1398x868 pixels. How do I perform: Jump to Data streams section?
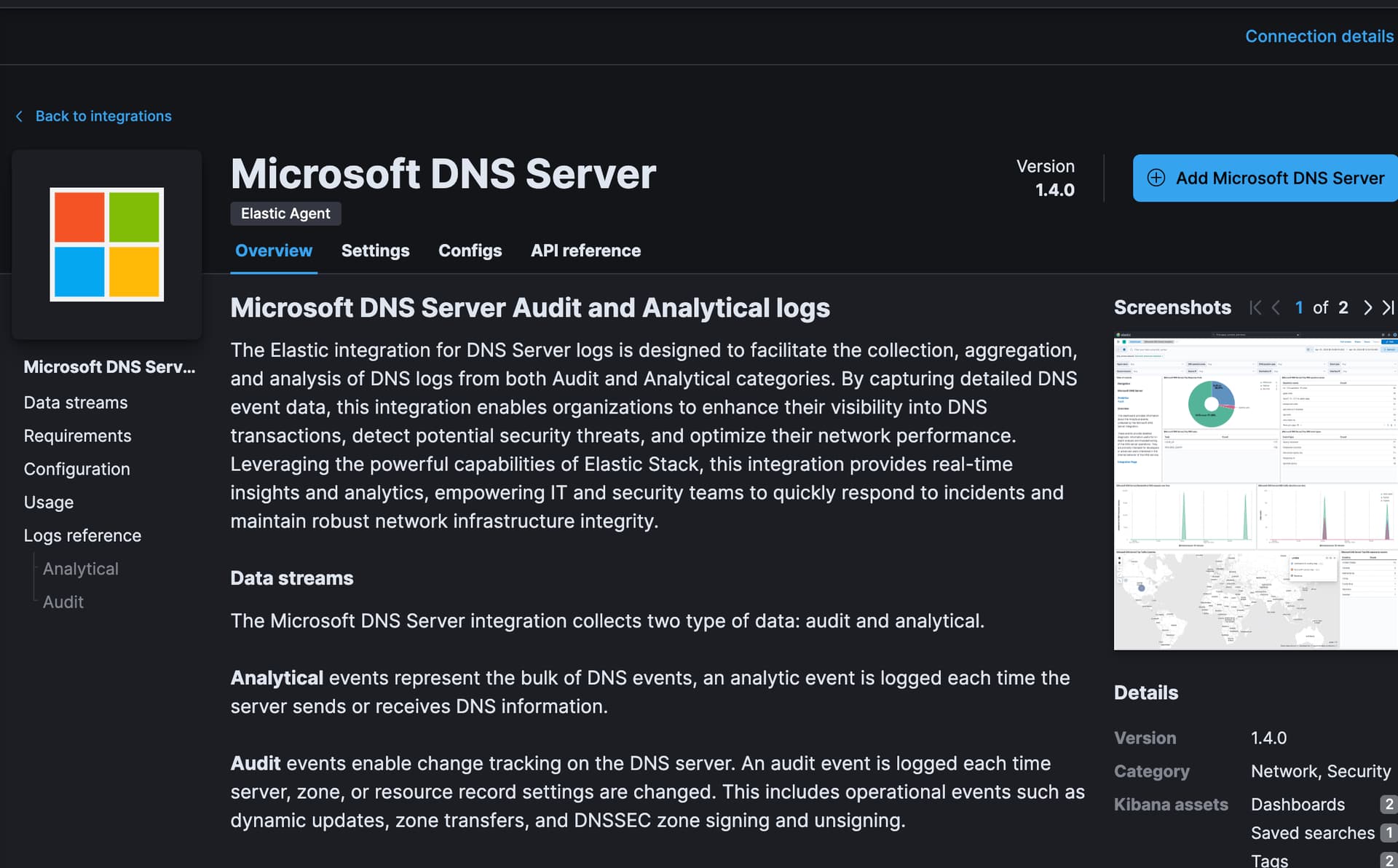coord(76,403)
